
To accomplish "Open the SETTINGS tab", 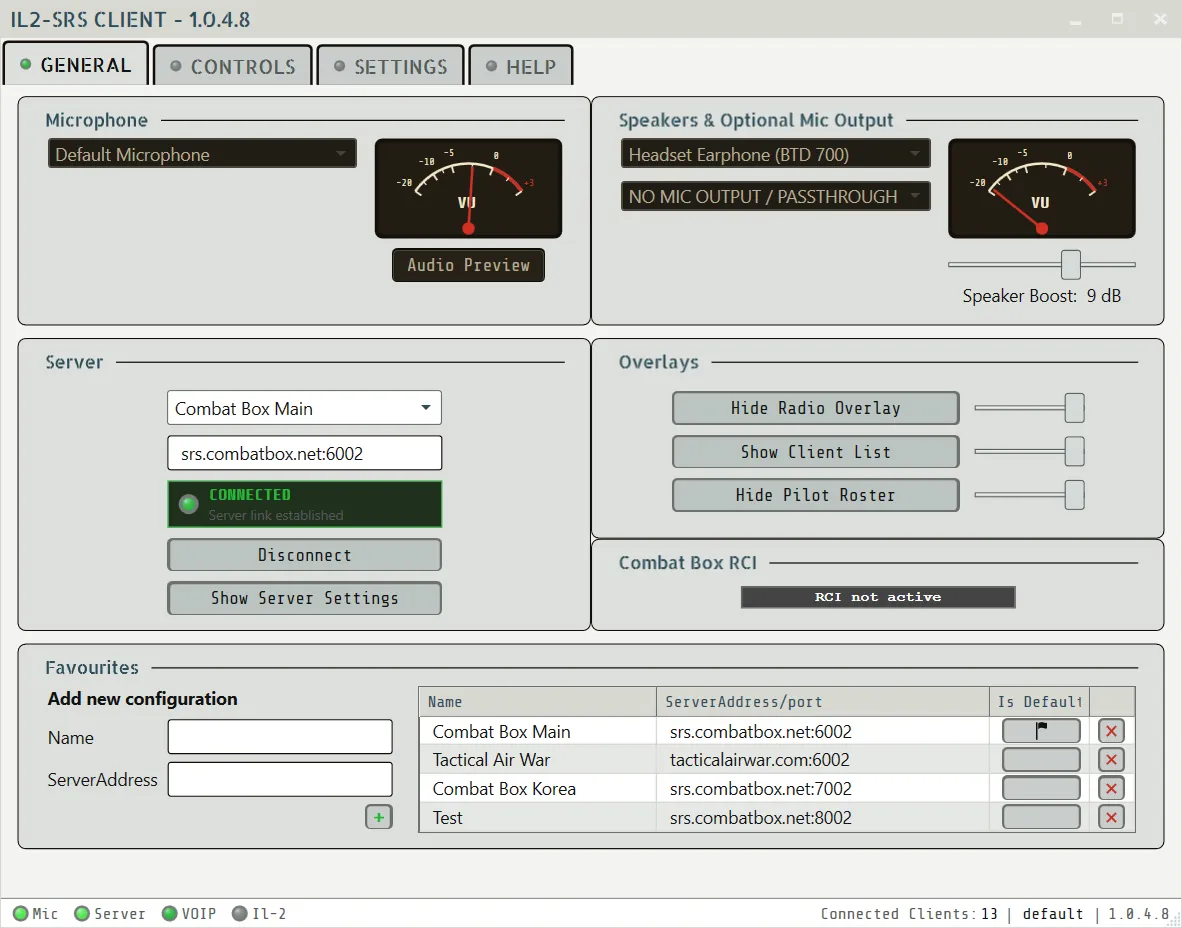I will click(x=390, y=66).
